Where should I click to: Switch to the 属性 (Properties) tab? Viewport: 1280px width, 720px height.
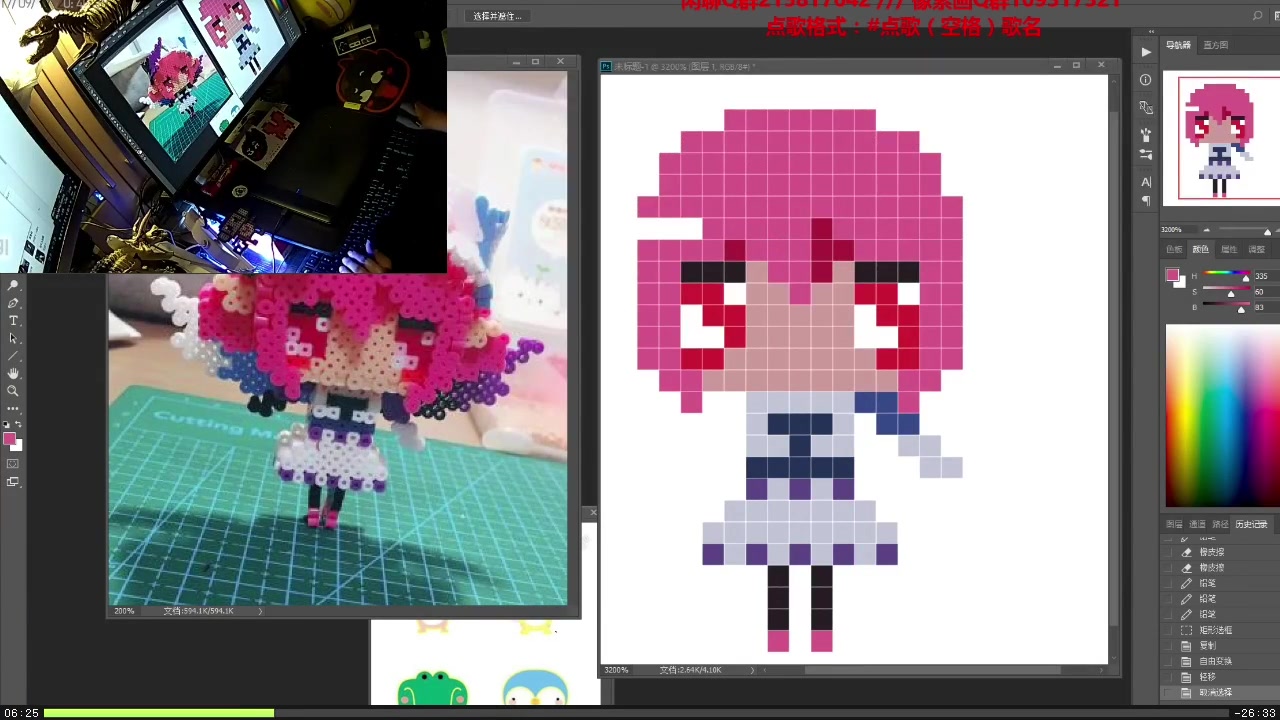pos(1229,249)
